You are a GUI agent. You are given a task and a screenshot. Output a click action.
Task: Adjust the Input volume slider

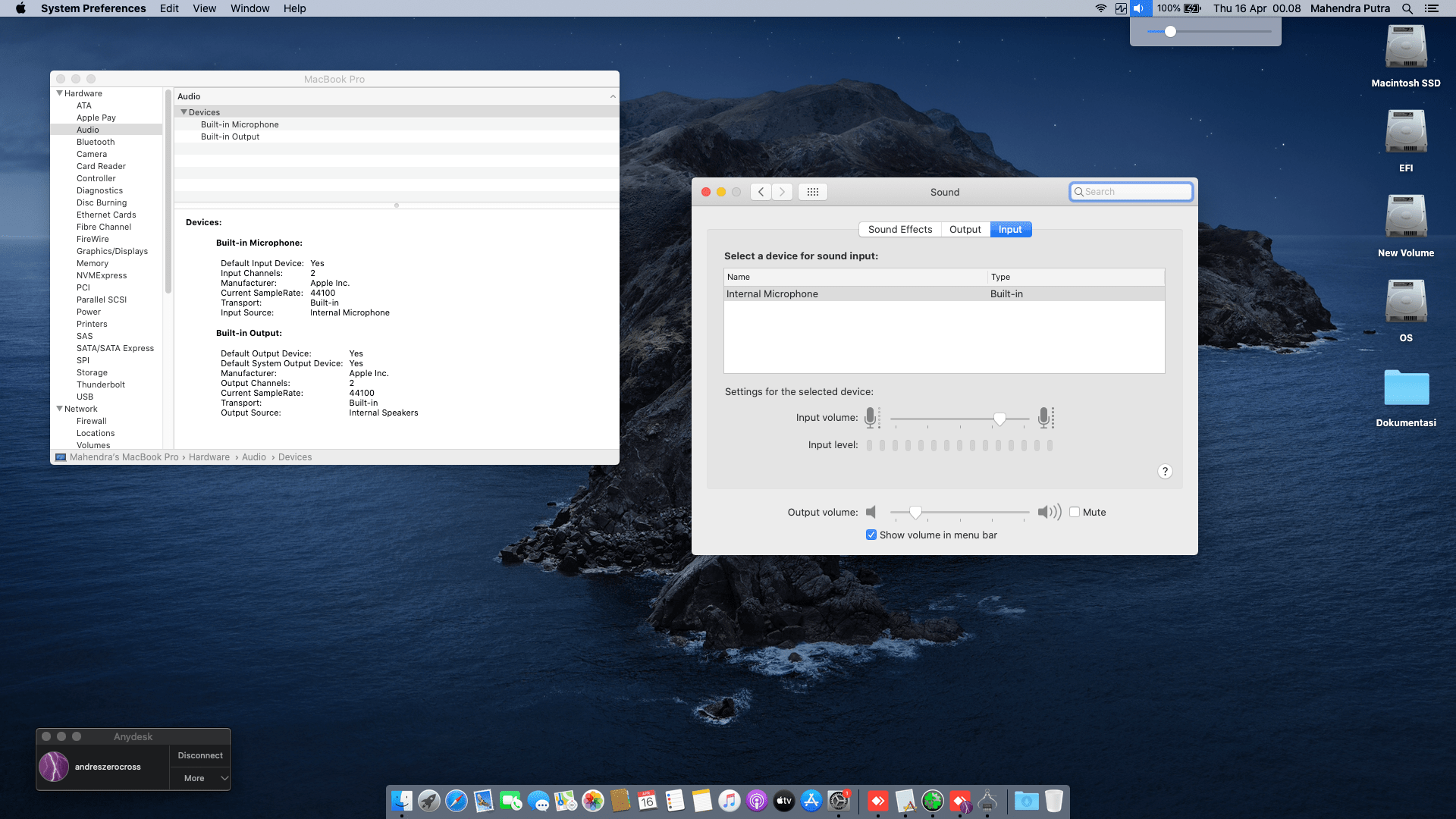[x=999, y=419]
